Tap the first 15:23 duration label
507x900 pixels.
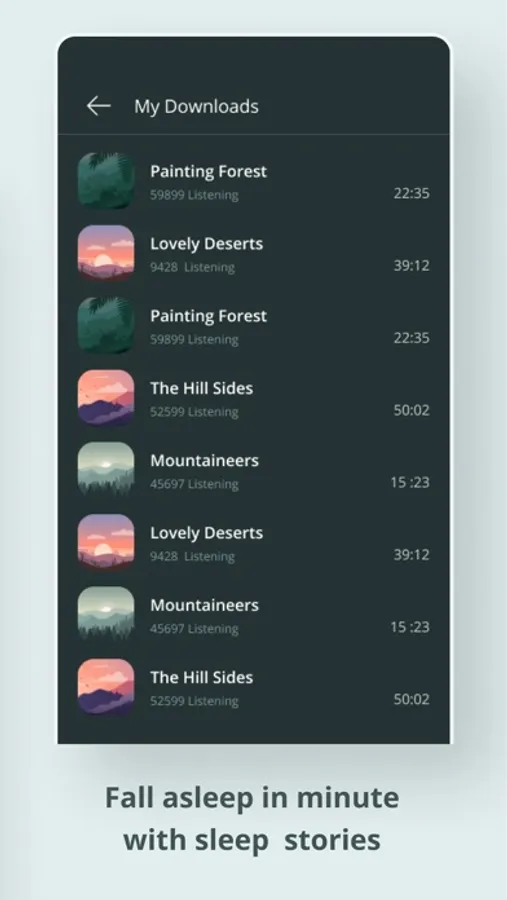410,483
